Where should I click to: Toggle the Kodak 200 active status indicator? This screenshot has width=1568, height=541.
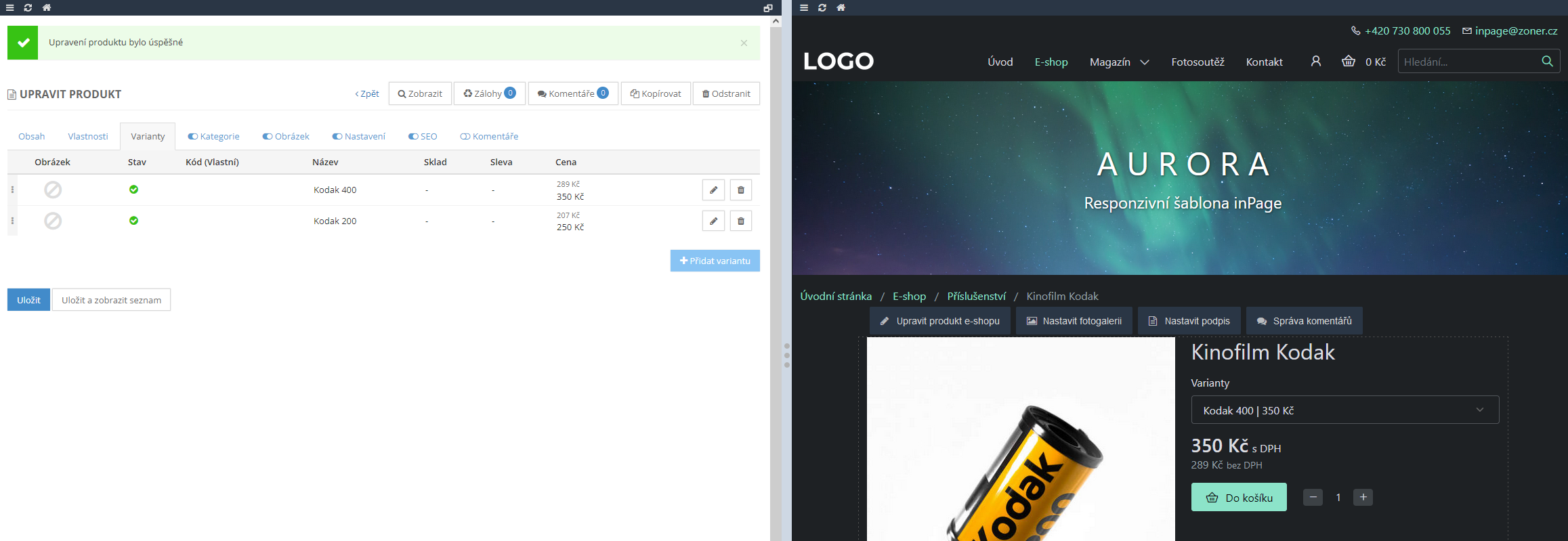tap(133, 221)
